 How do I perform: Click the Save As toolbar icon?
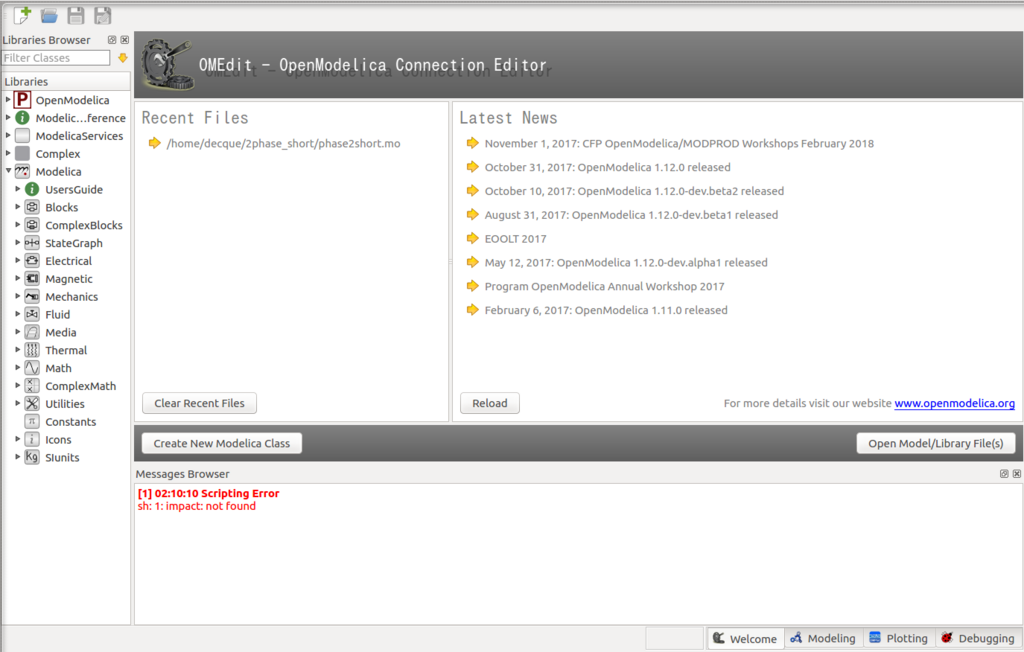pos(103,16)
